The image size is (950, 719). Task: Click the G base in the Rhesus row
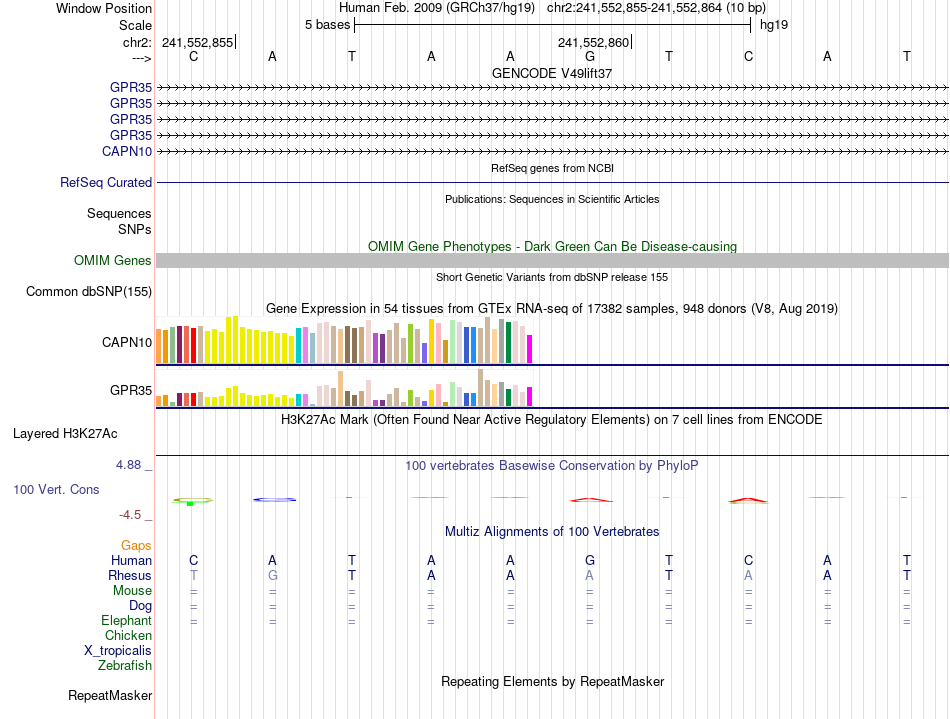pos(273,575)
